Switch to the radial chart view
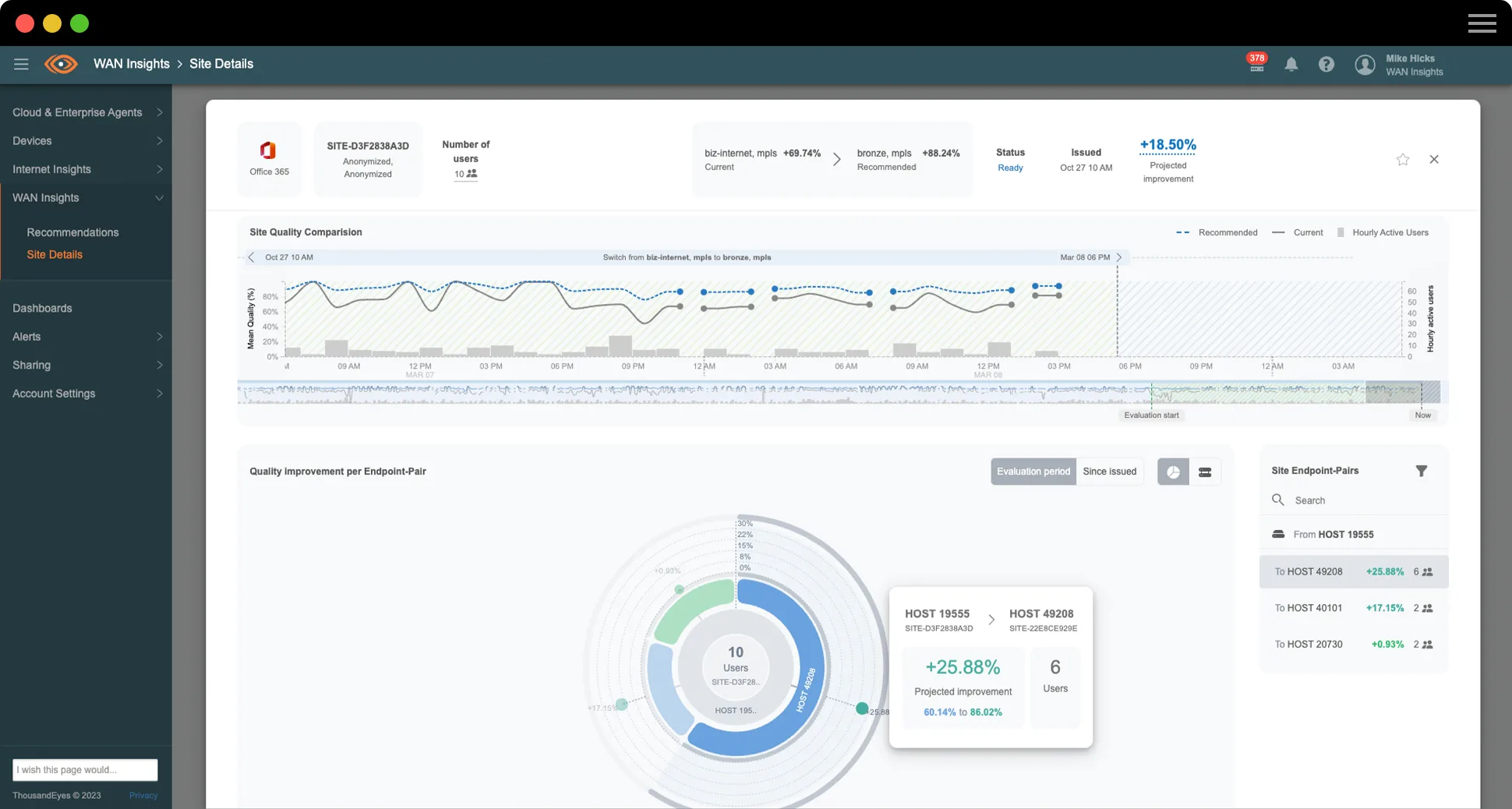The image size is (1512, 809). pyautogui.click(x=1172, y=472)
